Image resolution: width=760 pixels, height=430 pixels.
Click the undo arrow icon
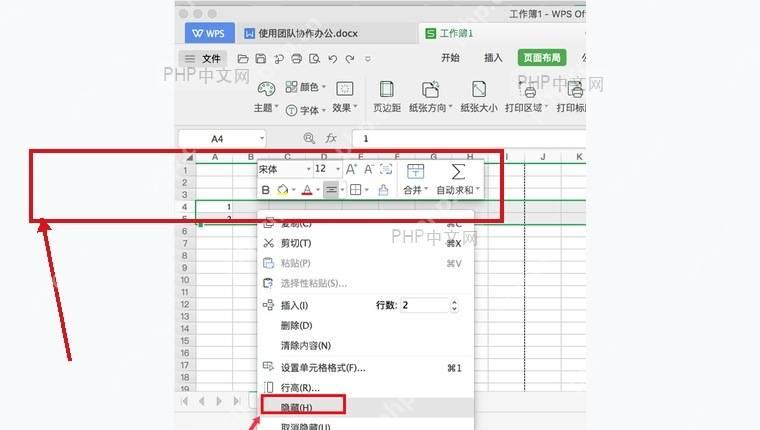pos(332,59)
